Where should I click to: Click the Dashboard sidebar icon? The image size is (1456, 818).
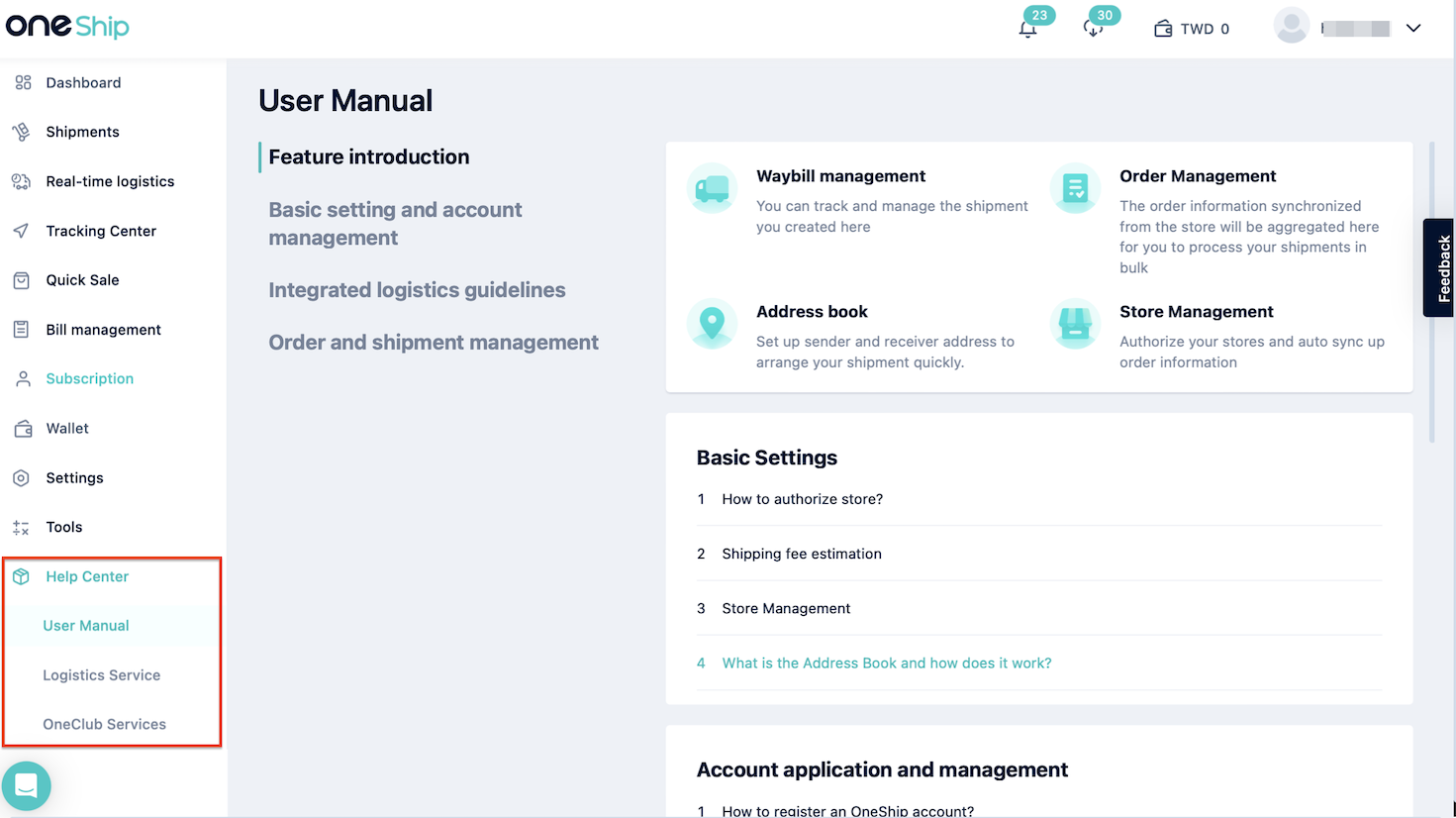coord(22,82)
